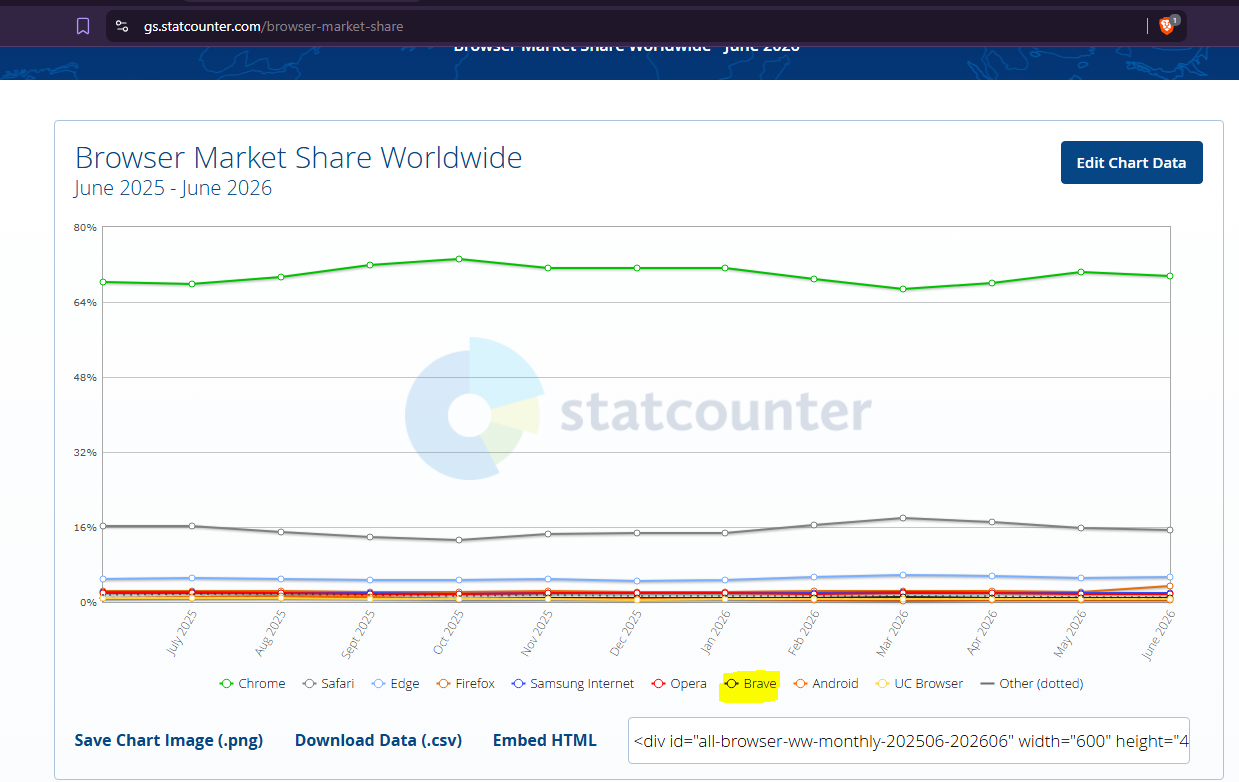Toggle Firefox legend marker

(443, 684)
